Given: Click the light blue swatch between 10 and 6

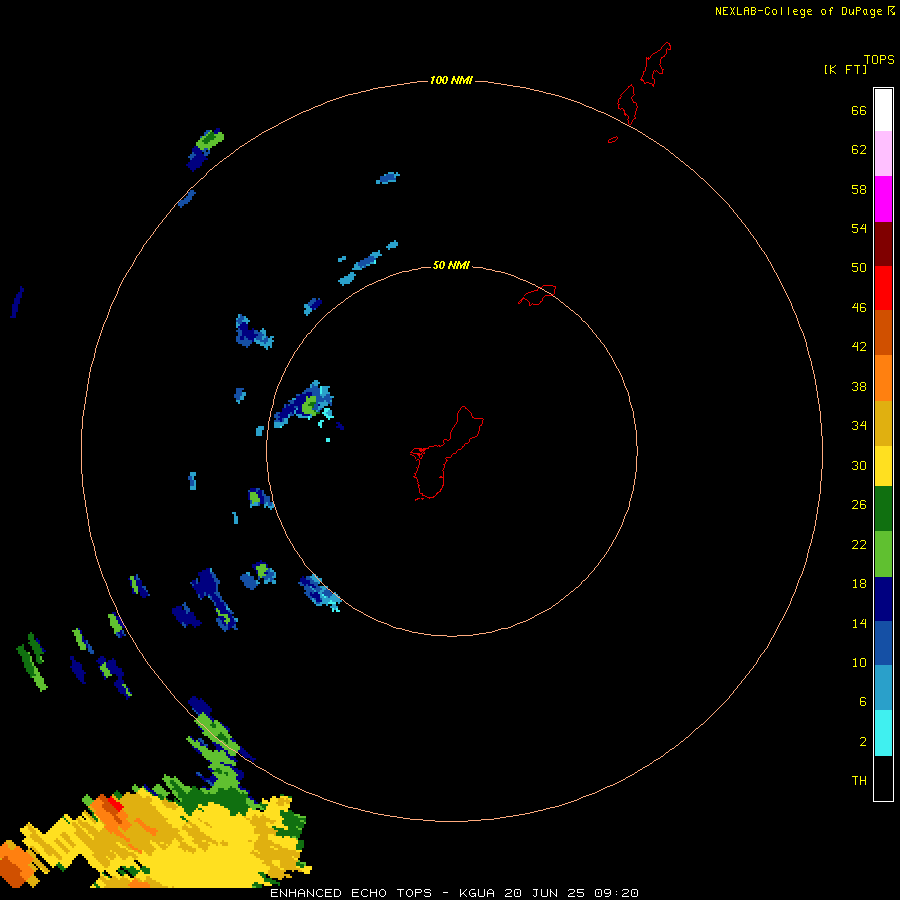Looking at the screenshot, I should click(x=883, y=688).
